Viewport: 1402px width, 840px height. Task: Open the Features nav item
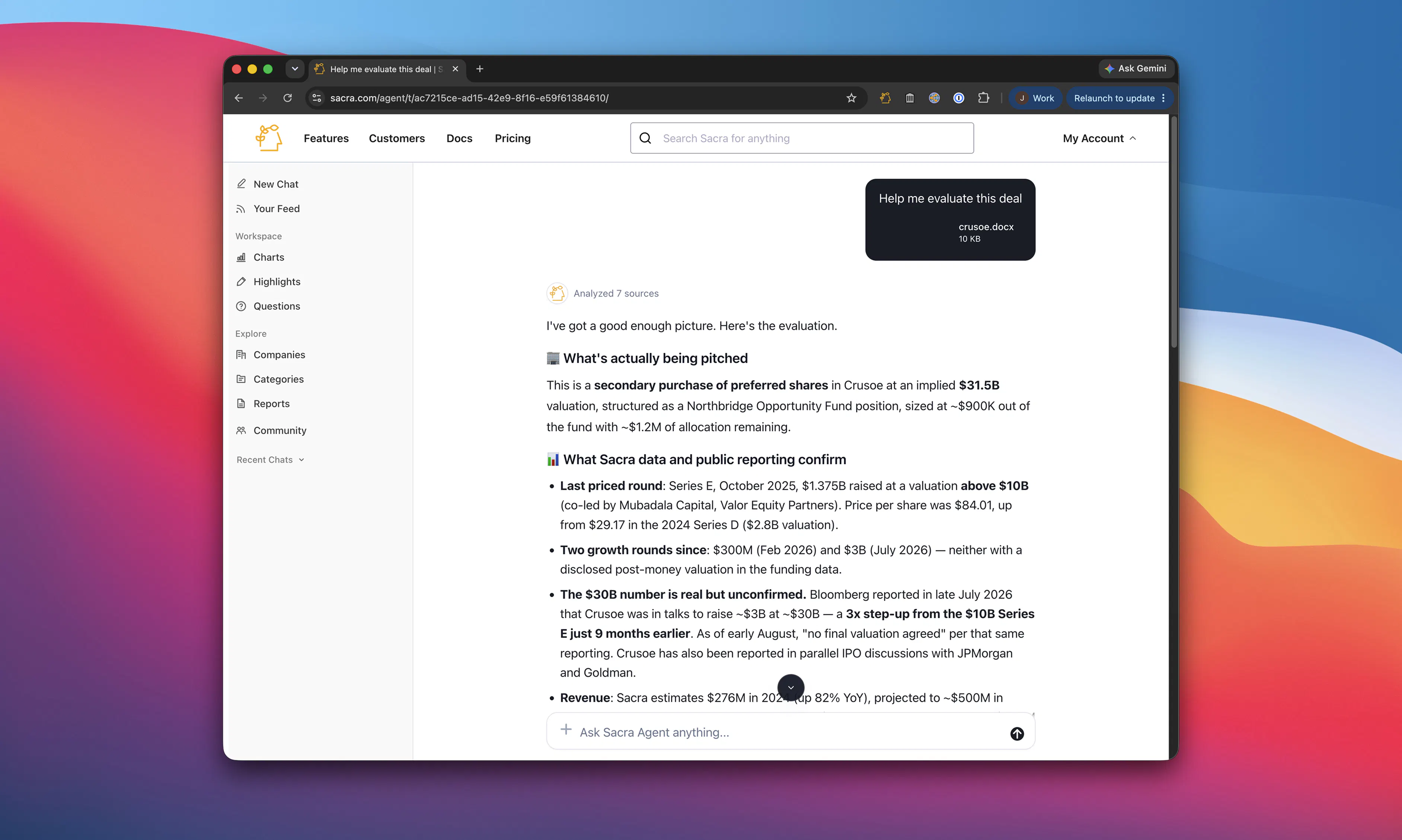[326, 138]
